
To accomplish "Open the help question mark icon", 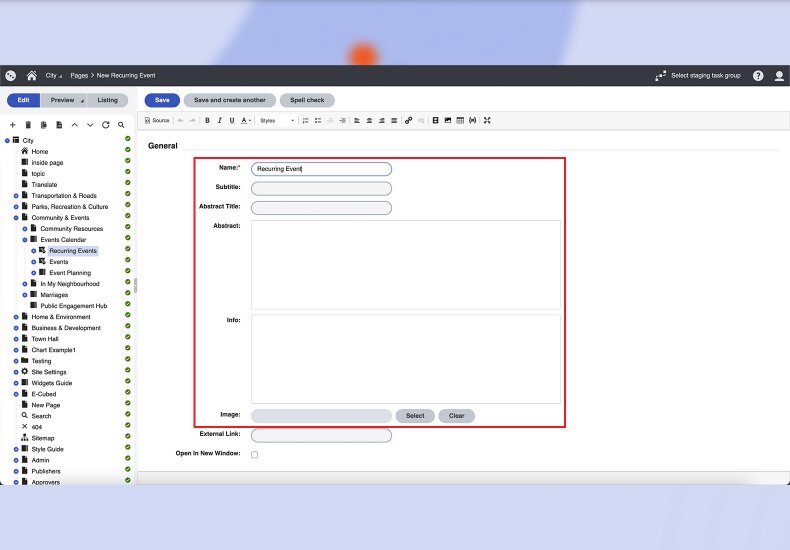I will [758, 76].
